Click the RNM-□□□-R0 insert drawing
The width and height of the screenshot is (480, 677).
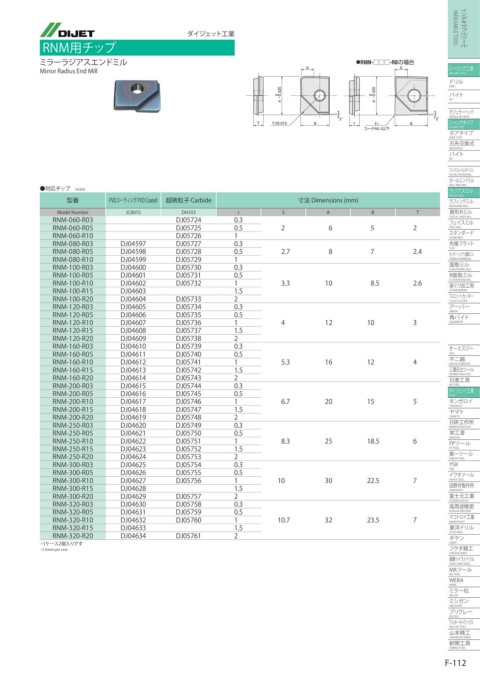[x=392, y=97]
